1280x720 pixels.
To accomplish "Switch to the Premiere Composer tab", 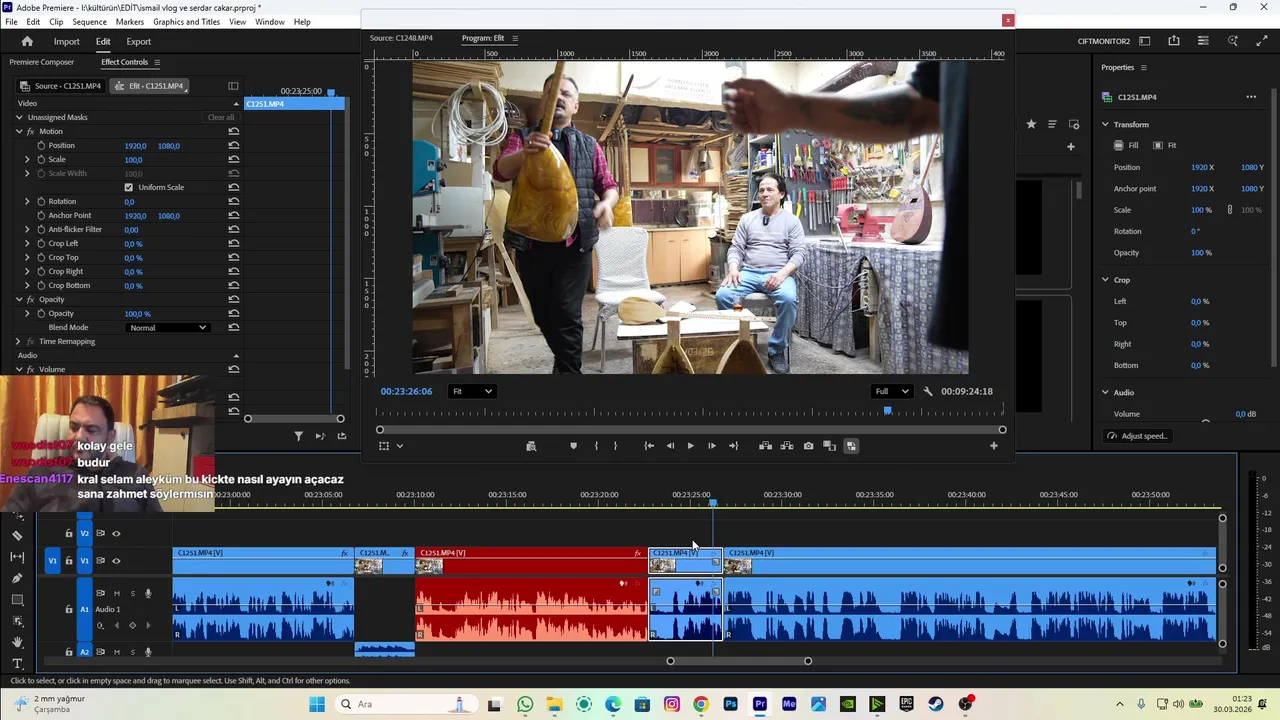I will (42, 62).
